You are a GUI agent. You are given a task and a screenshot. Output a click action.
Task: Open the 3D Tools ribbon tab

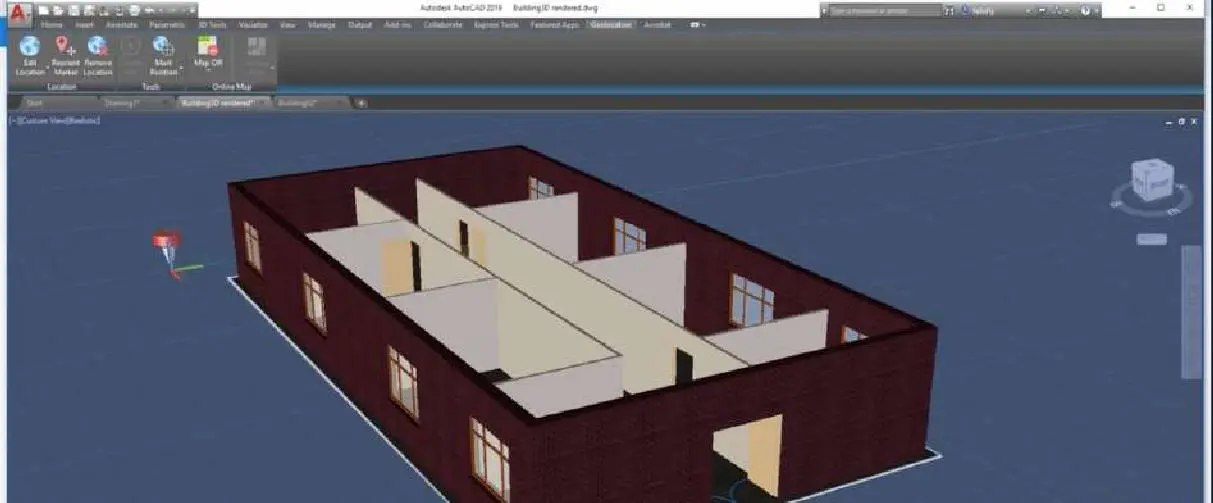(x=211, y=24)
